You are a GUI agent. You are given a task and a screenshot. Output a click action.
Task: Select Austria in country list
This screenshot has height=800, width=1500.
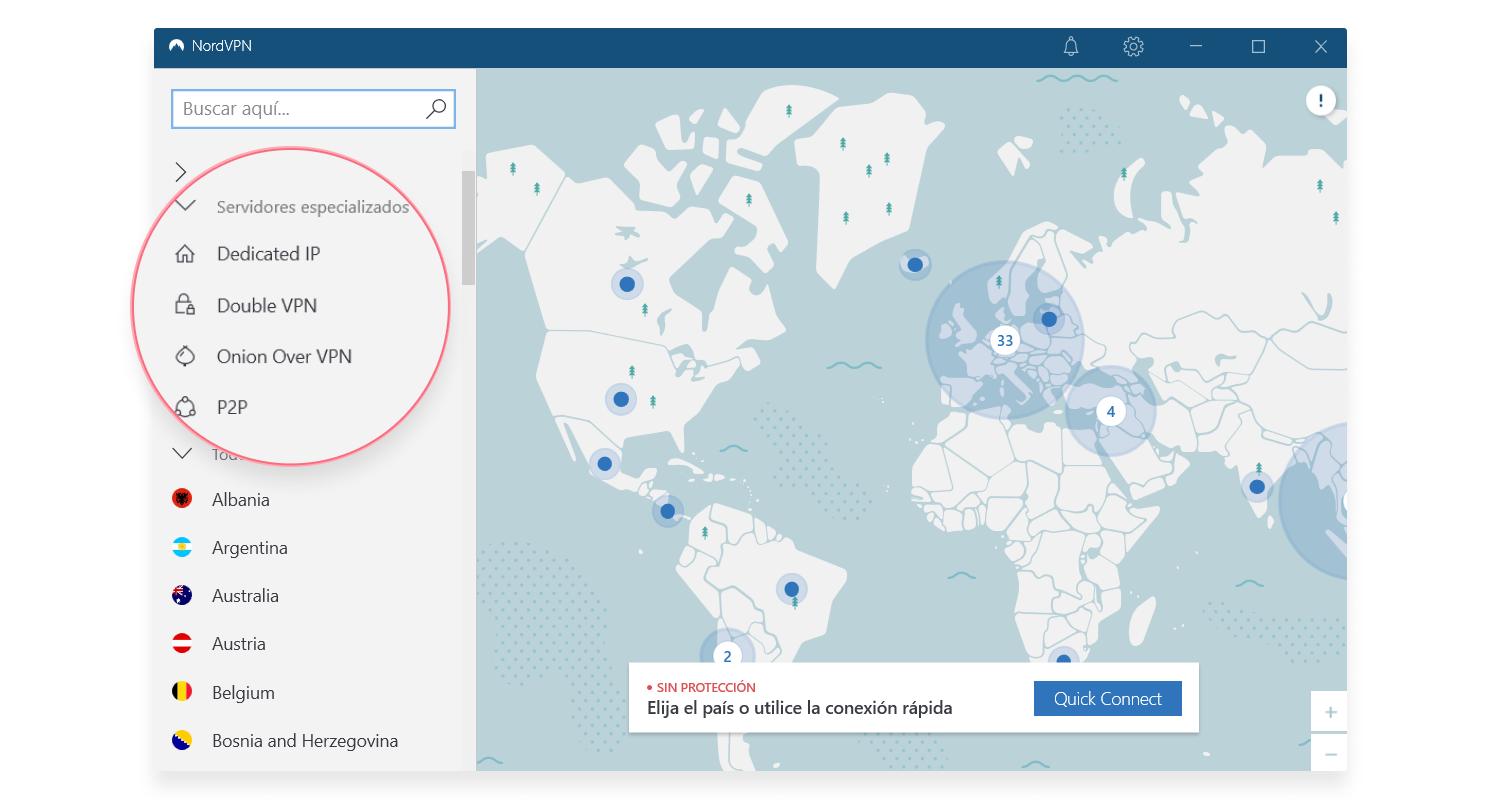coord(239,644)
